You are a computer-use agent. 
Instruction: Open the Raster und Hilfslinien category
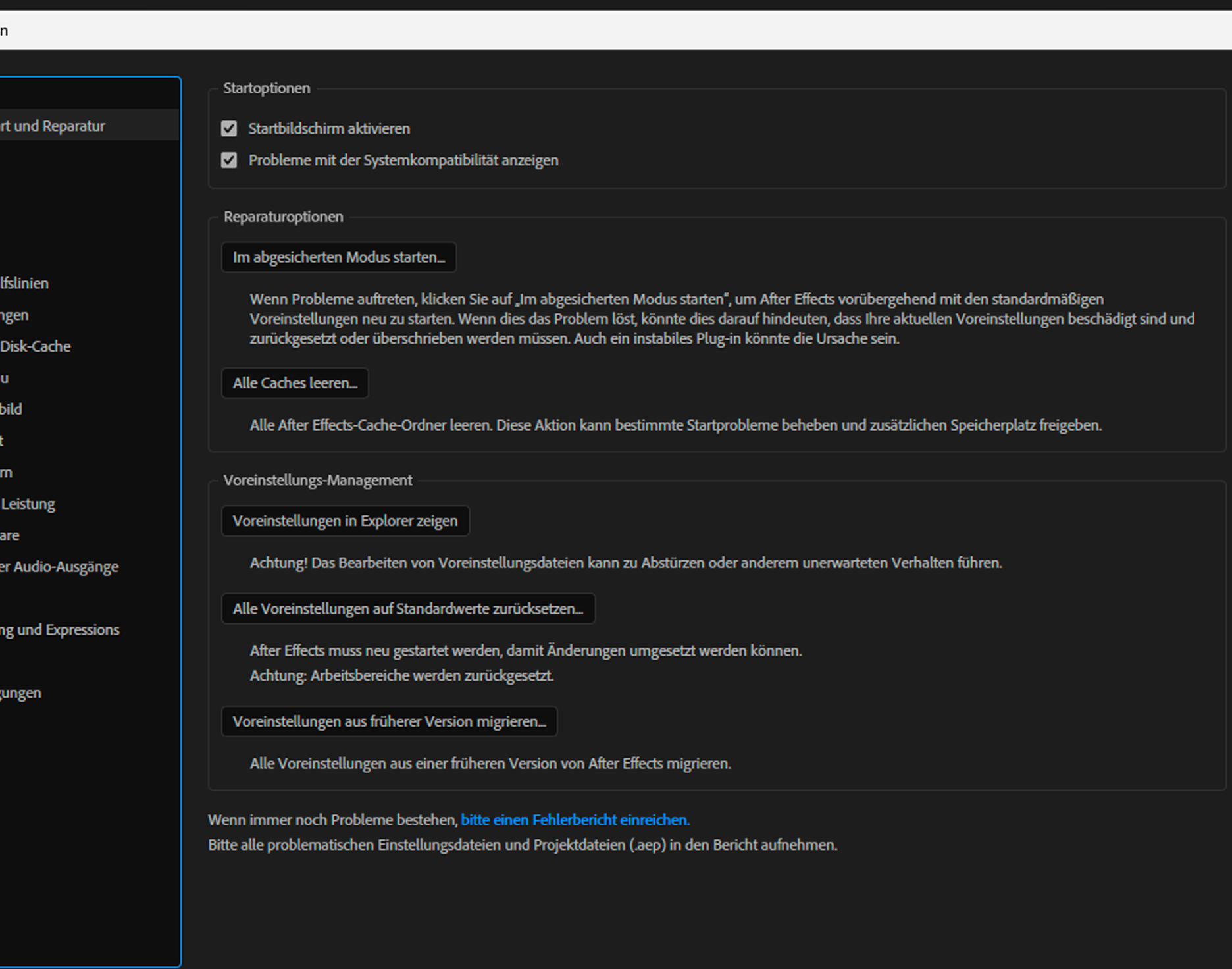[25, 283]
